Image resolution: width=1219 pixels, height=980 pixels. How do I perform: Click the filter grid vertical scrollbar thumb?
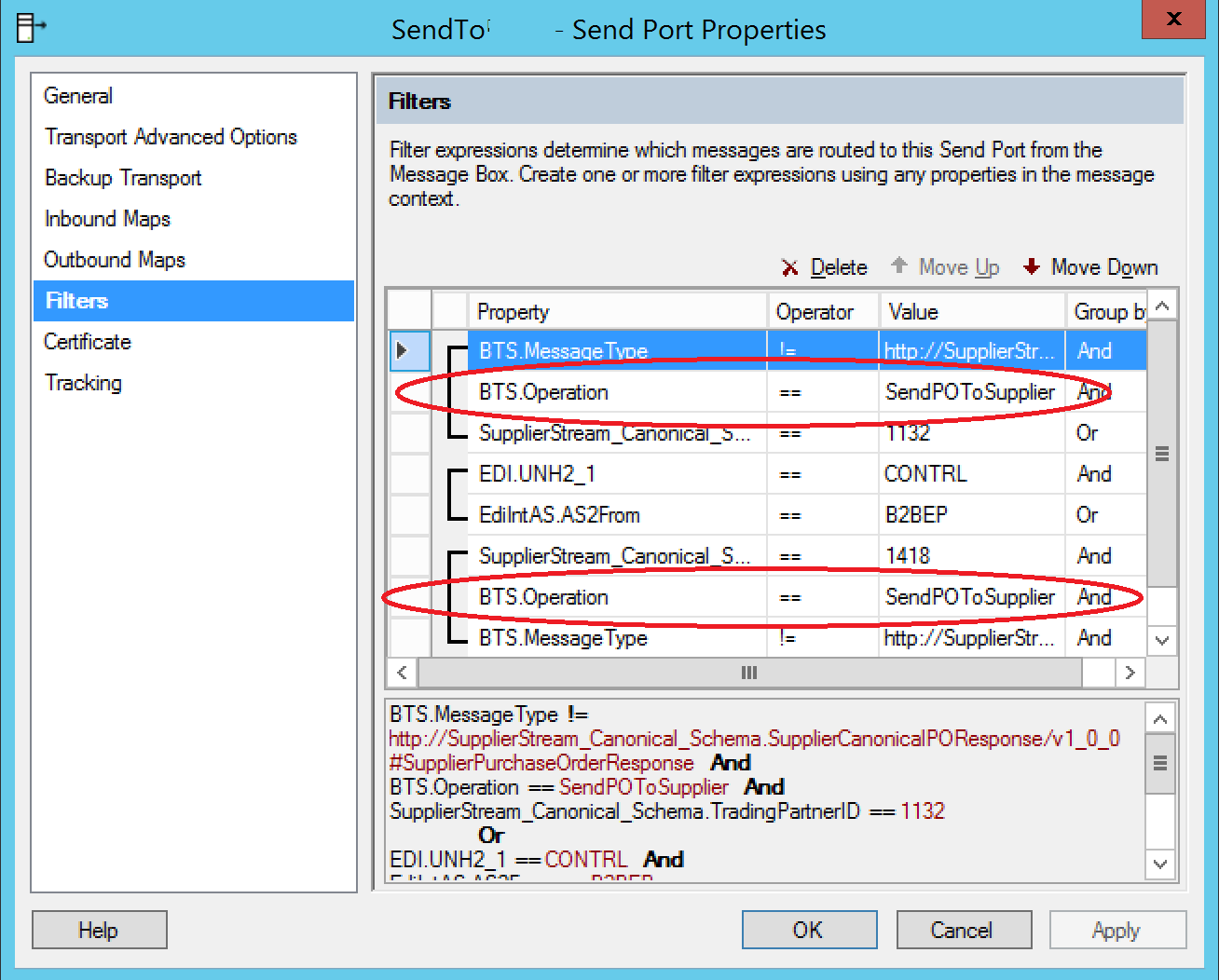tap(1161, 454)
